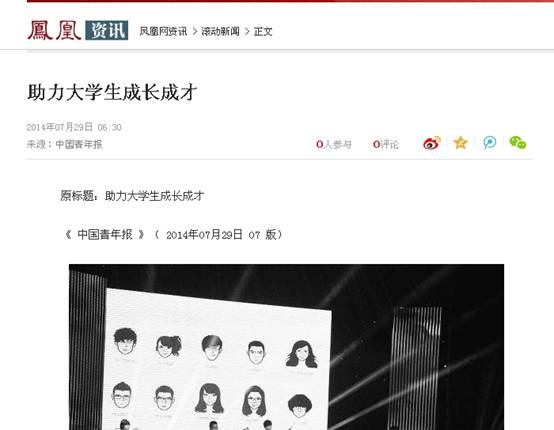Open the 滚动新闻 breadcrumb link
554x430 pixels.
tap(220, 31)
